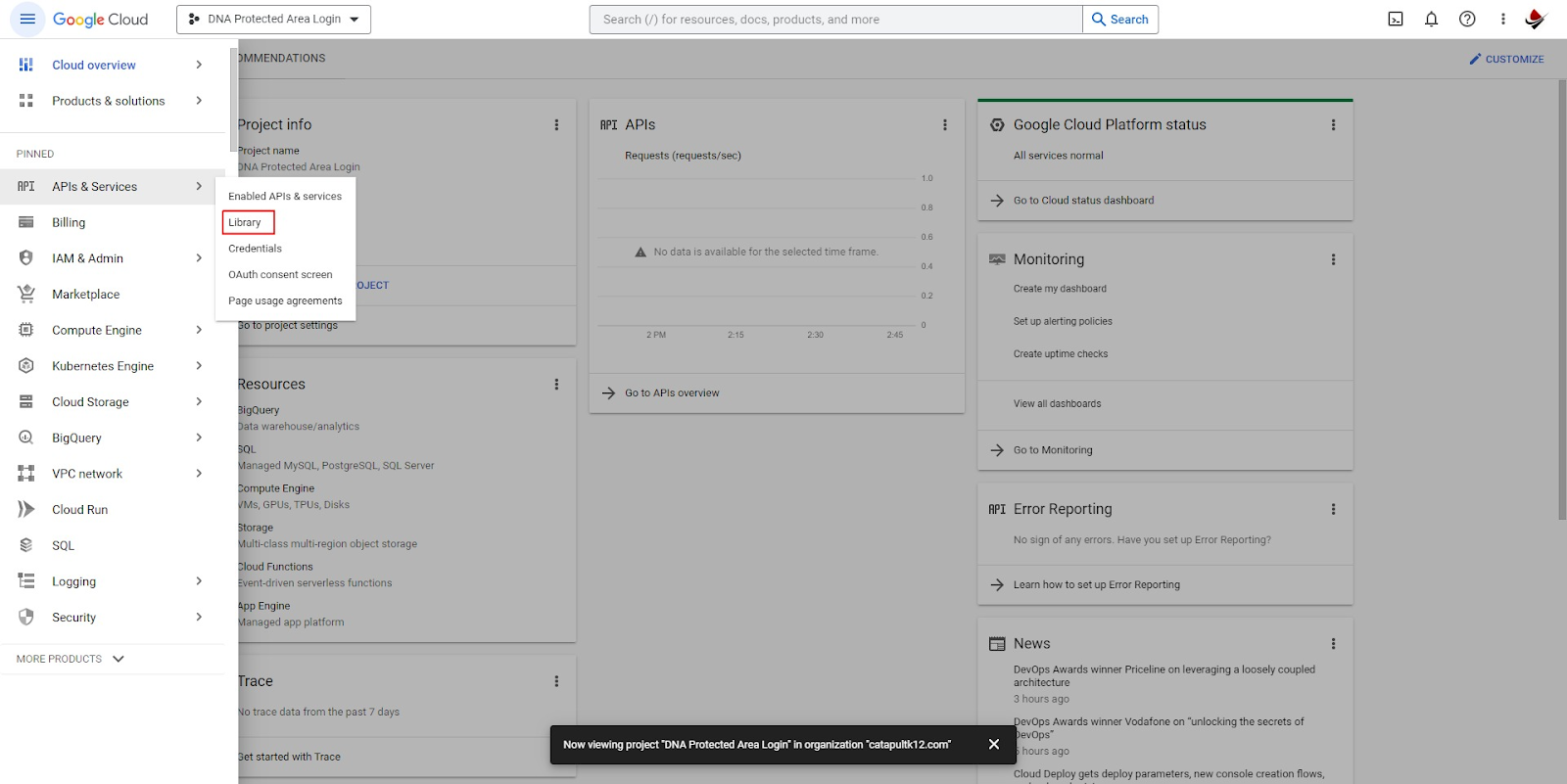Select Enabled APIs & services submenu item
This screenshot has height=784, width=1567.
pos(285,197)
